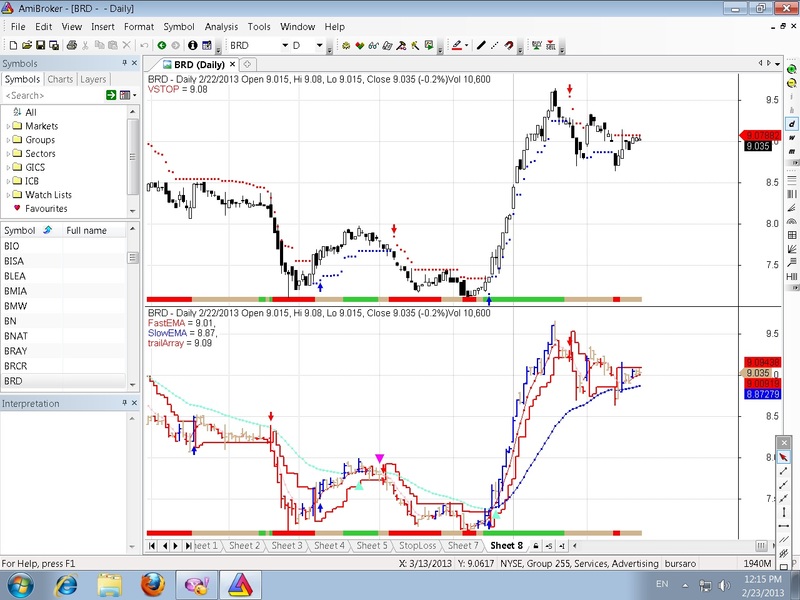This screenshot has width=800, height=600.
Task: Switch to the Layers panel tab
Action: [x=93, y=79]
